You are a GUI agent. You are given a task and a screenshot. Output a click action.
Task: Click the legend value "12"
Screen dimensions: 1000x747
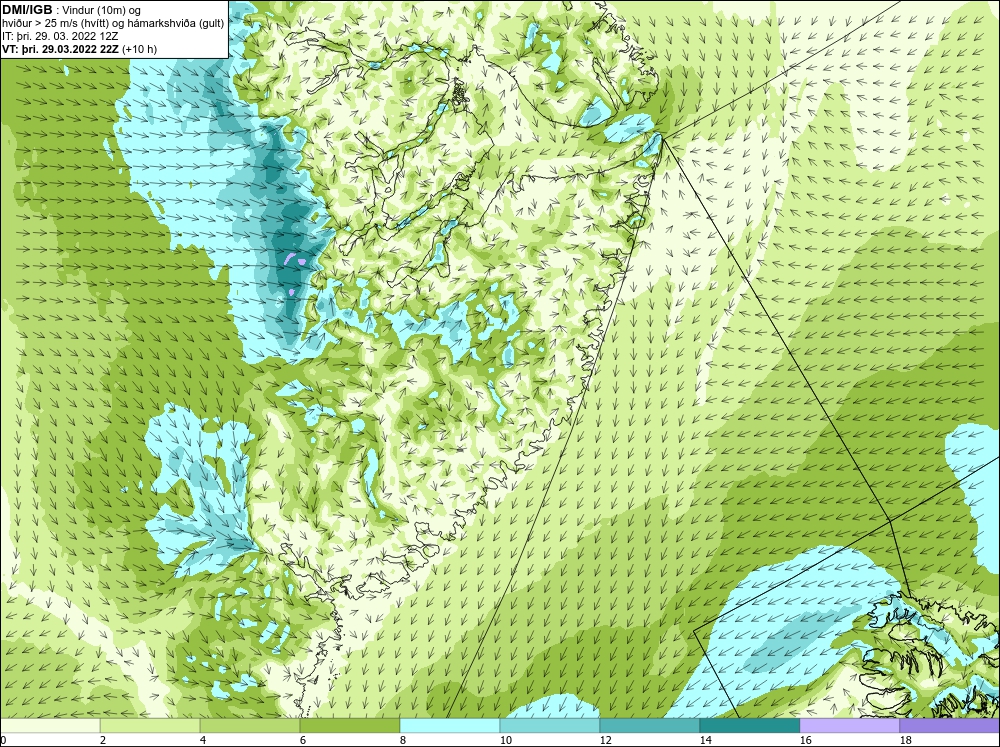click(x=606, y=740)
